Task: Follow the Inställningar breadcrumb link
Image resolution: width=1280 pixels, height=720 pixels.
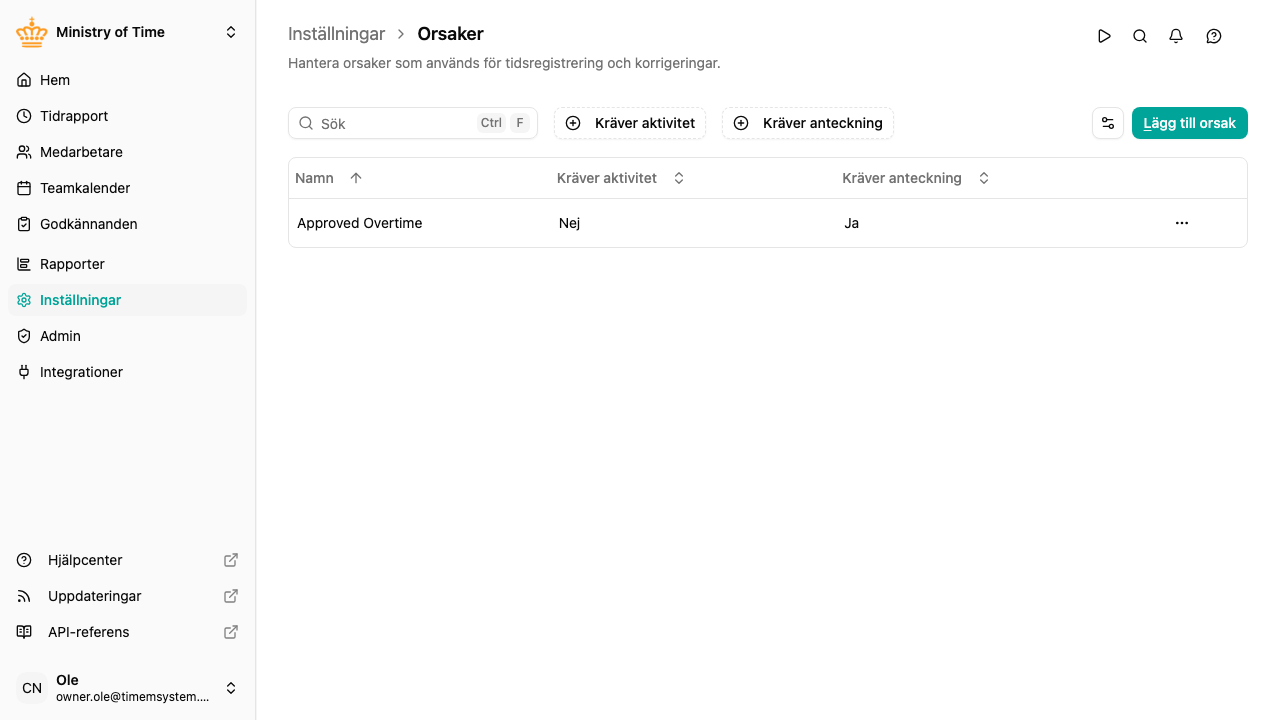Action: tap(336, 34)
